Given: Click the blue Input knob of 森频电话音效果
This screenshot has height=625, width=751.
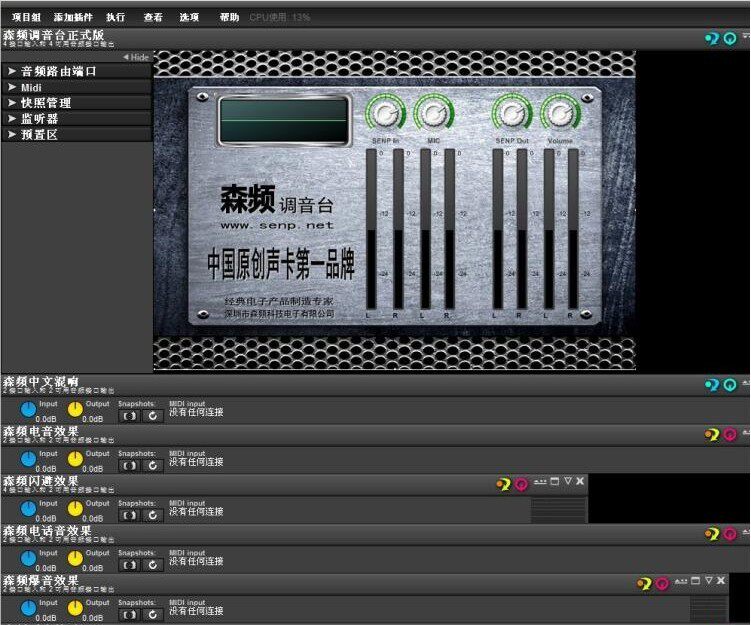Looking at the screenshot, I should [x=28, y=558].
